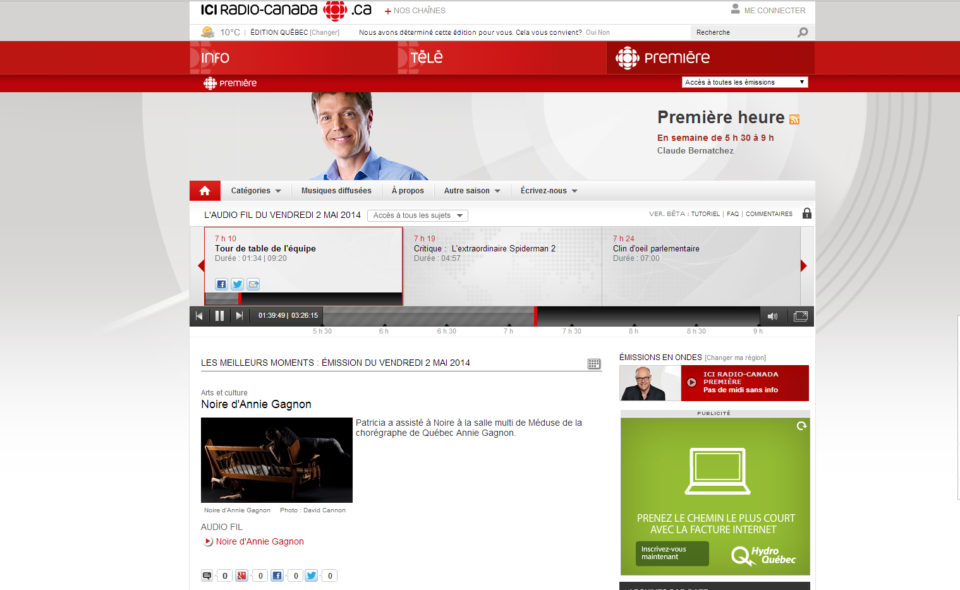This screenshot has width=960, height=590.
Task: Expand the 'Accès à tous les sujets' dropdown
Action: [x=417, y=215]
